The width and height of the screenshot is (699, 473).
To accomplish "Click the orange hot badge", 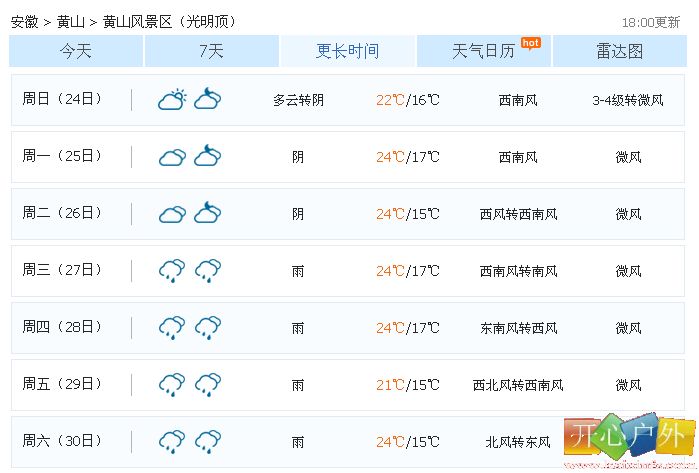I will [530, 43].
